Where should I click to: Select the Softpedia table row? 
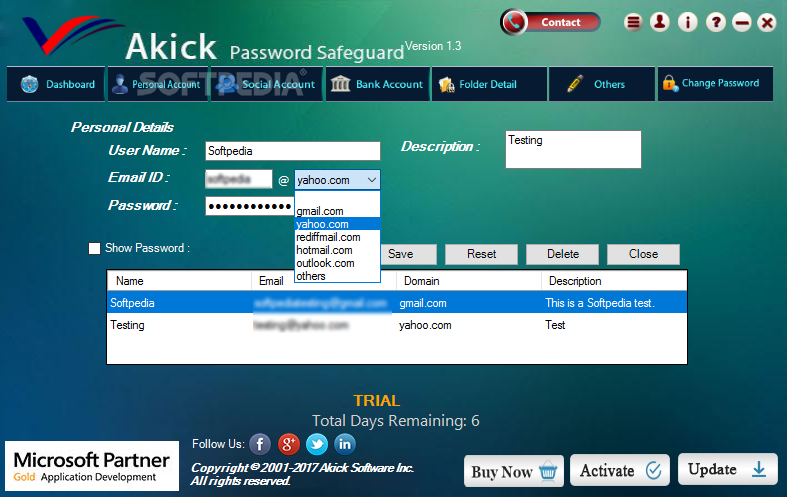397,303
